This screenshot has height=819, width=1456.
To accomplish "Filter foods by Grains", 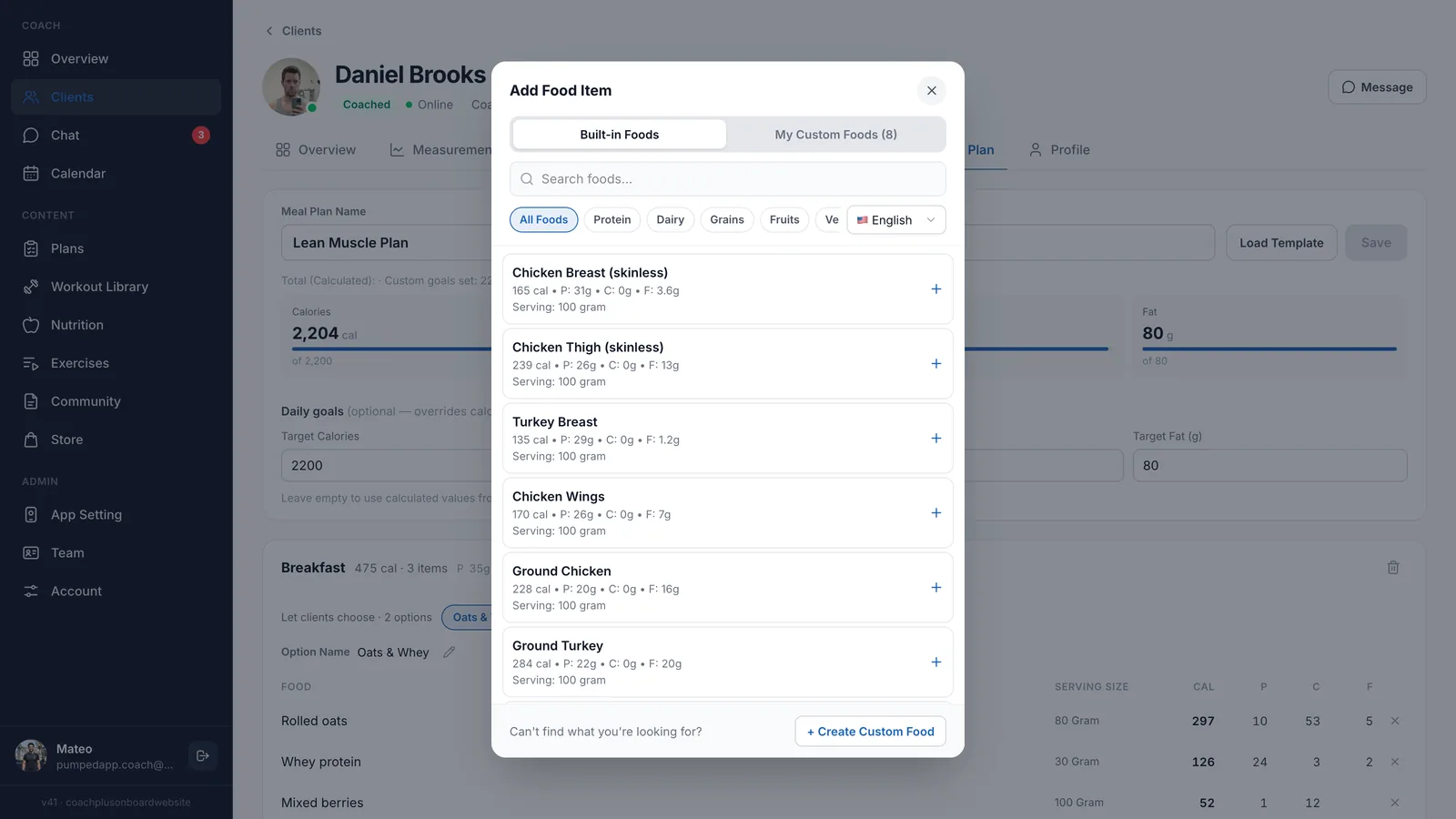I will pos(727,220).
